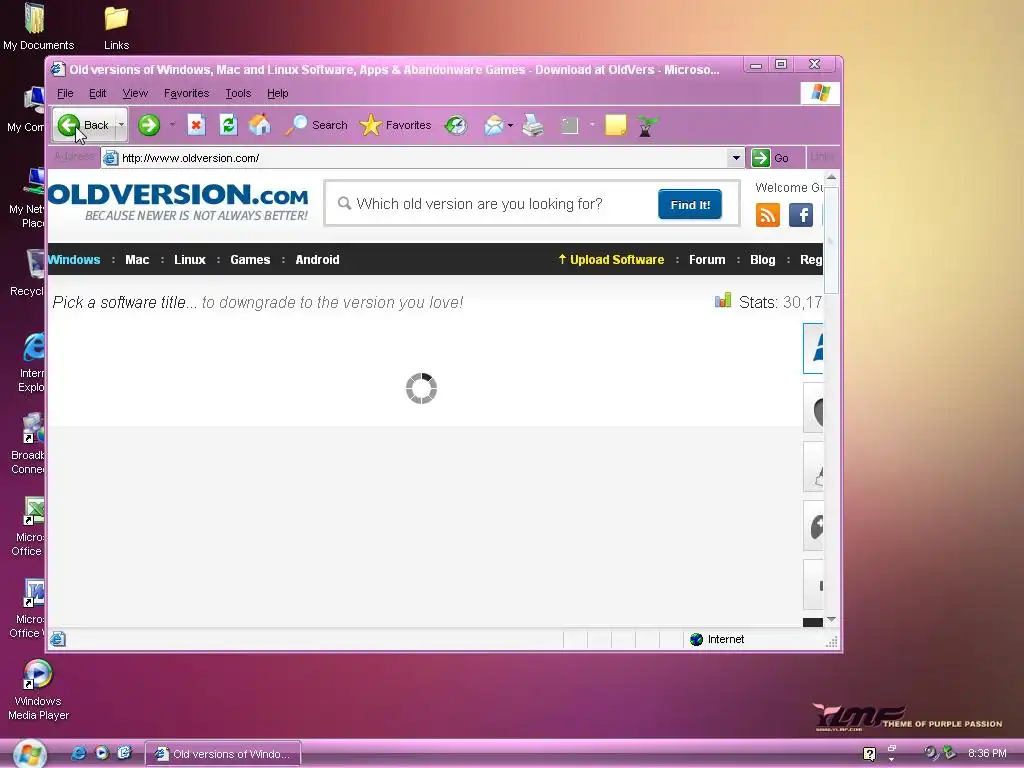The width and height of the screenshot is (1024, 768).
Task: Open the Edit menu
Action: (x=97, y=93)
